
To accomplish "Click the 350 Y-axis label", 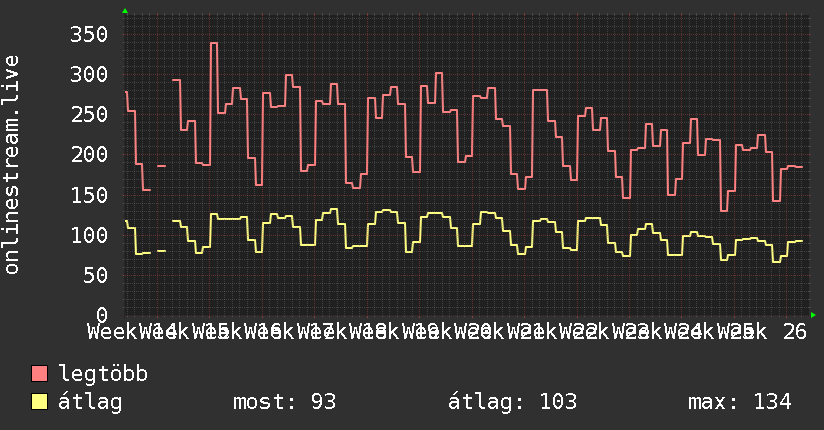I will (x=89, y=35).
